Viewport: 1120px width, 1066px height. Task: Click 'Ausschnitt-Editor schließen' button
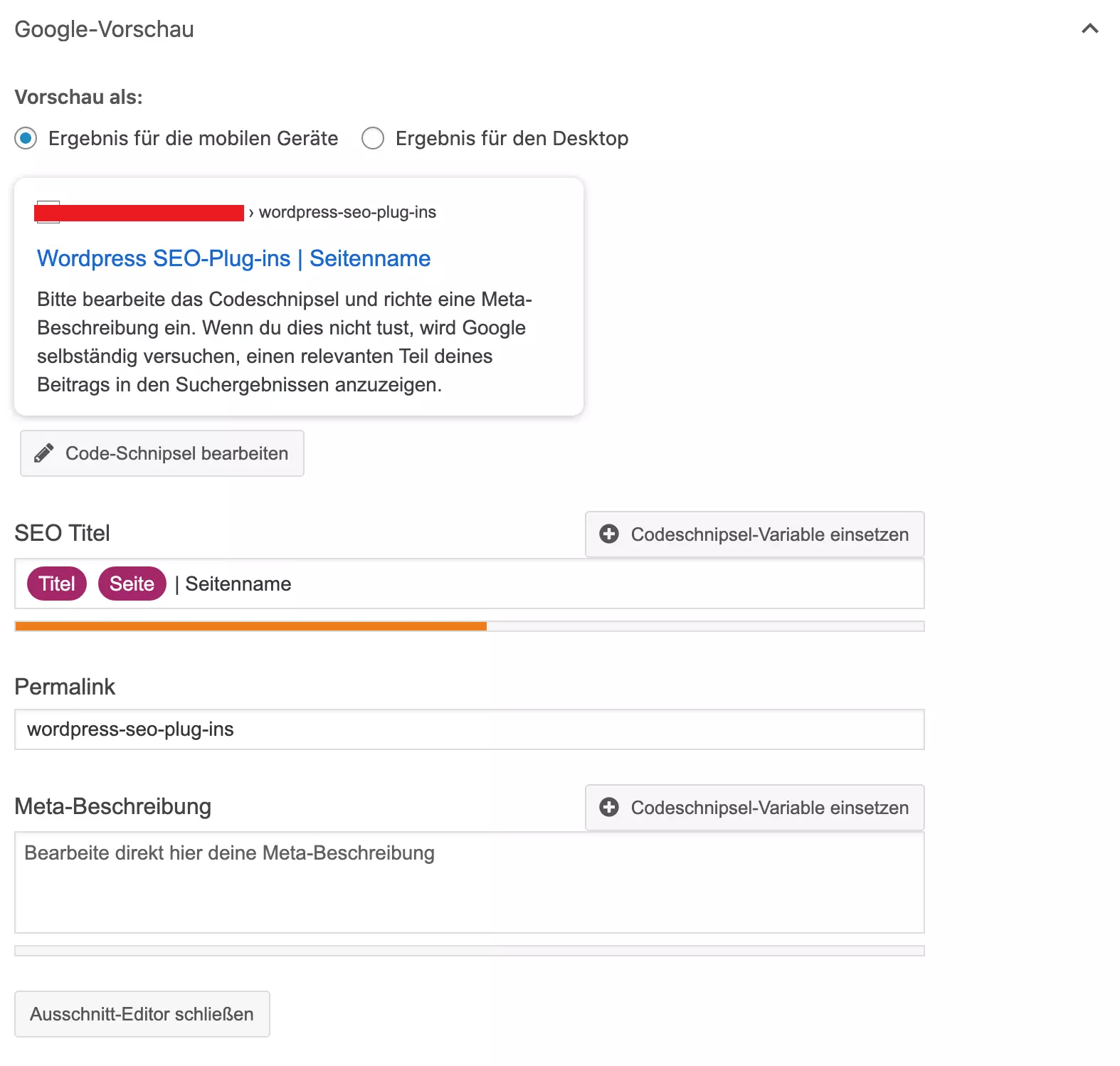(142, 1014)
